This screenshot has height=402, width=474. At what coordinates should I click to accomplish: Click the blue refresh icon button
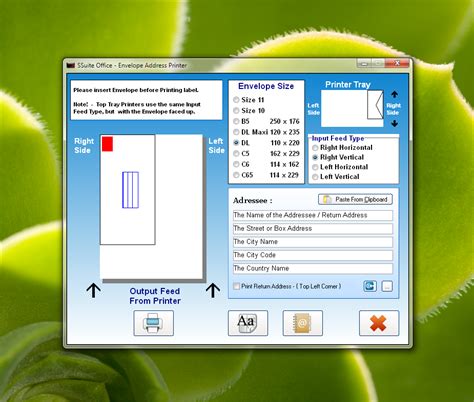point(370,286)
